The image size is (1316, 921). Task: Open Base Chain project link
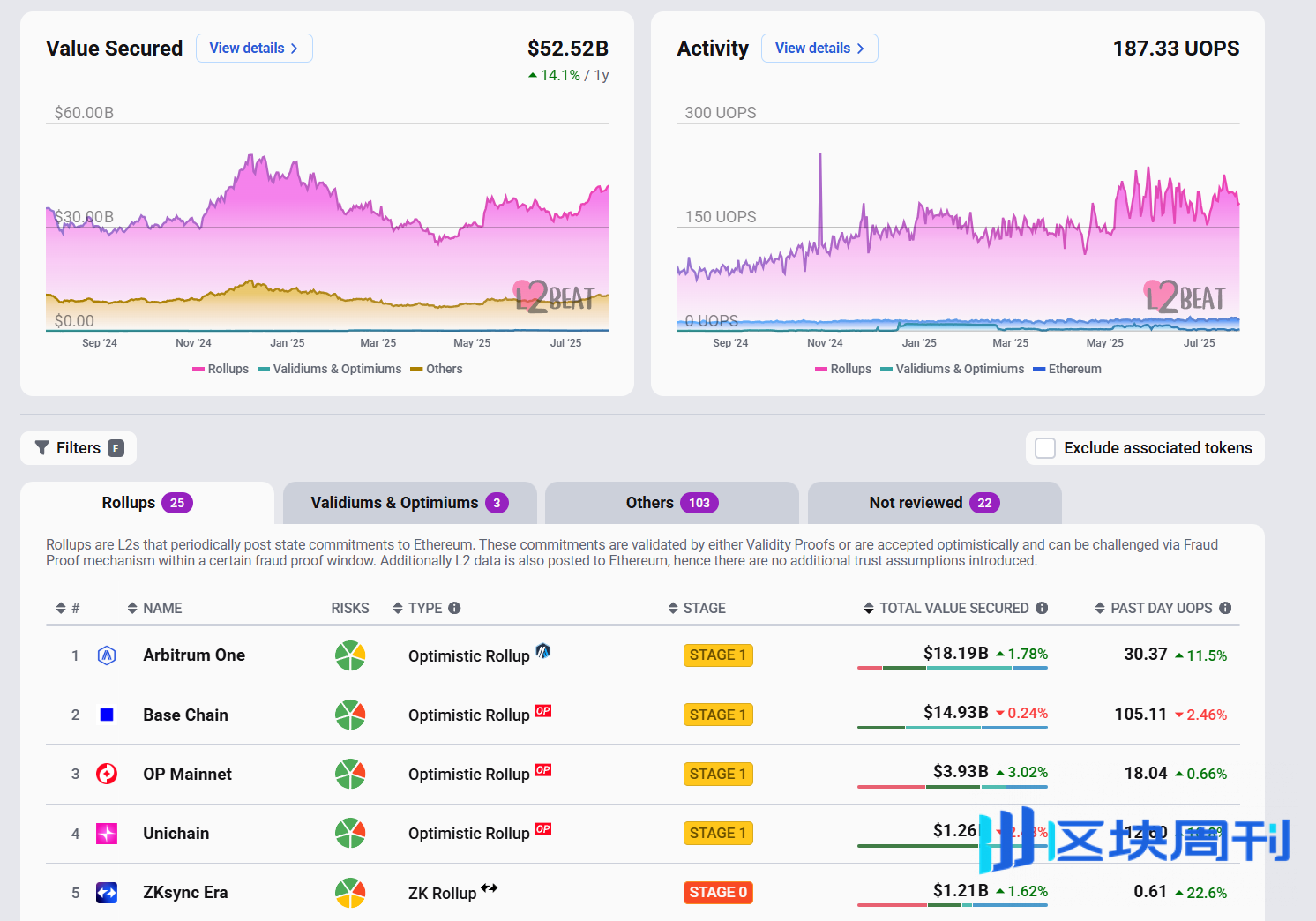coord(185,715)
